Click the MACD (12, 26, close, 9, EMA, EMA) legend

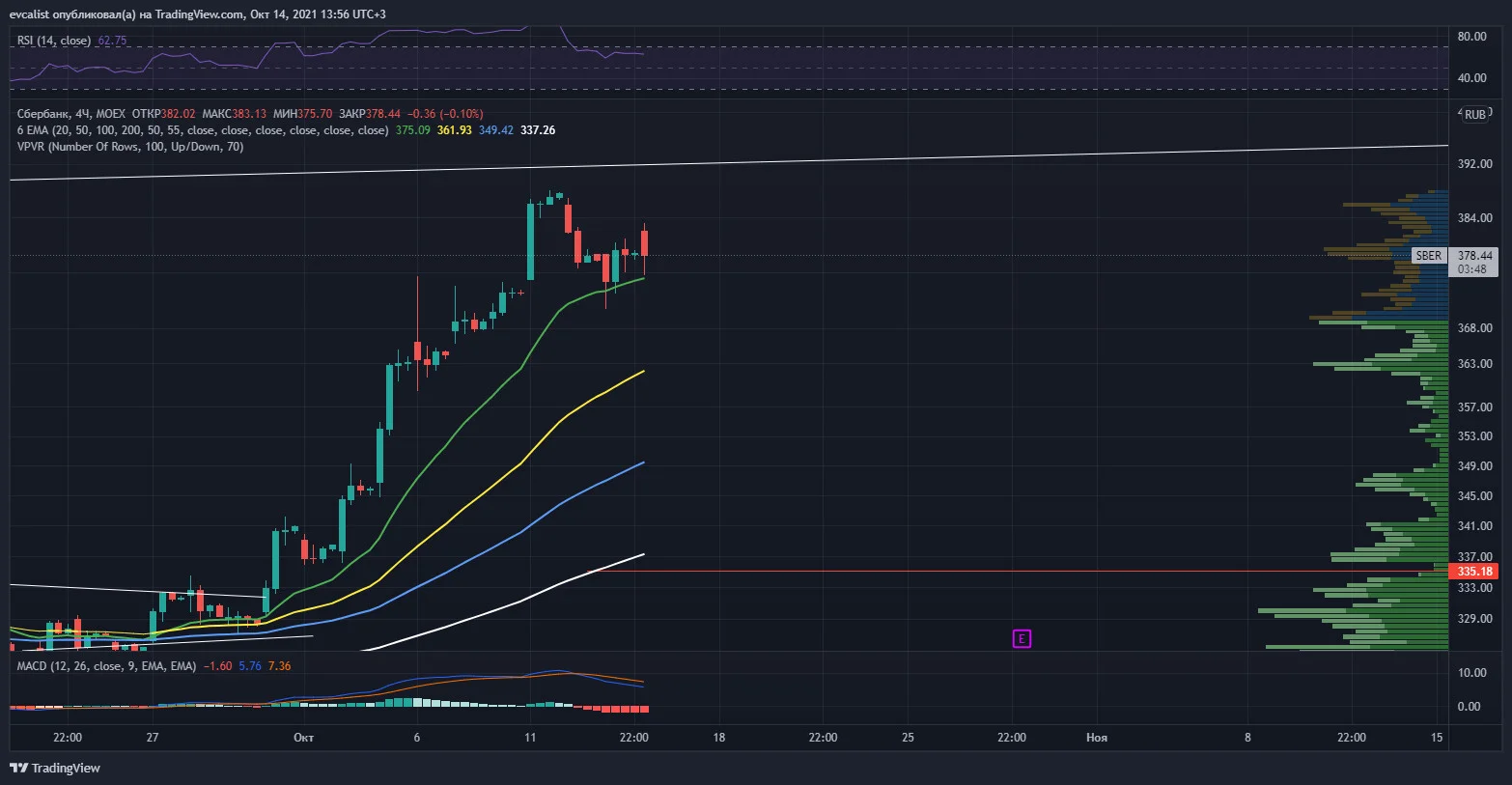(x=106, y=666)
